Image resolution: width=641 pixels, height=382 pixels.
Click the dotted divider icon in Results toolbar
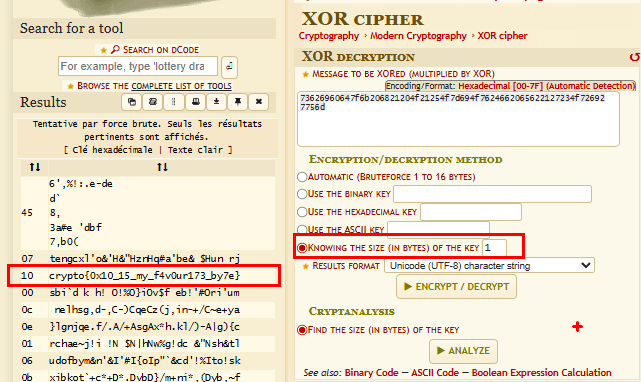tap(174, 102)
